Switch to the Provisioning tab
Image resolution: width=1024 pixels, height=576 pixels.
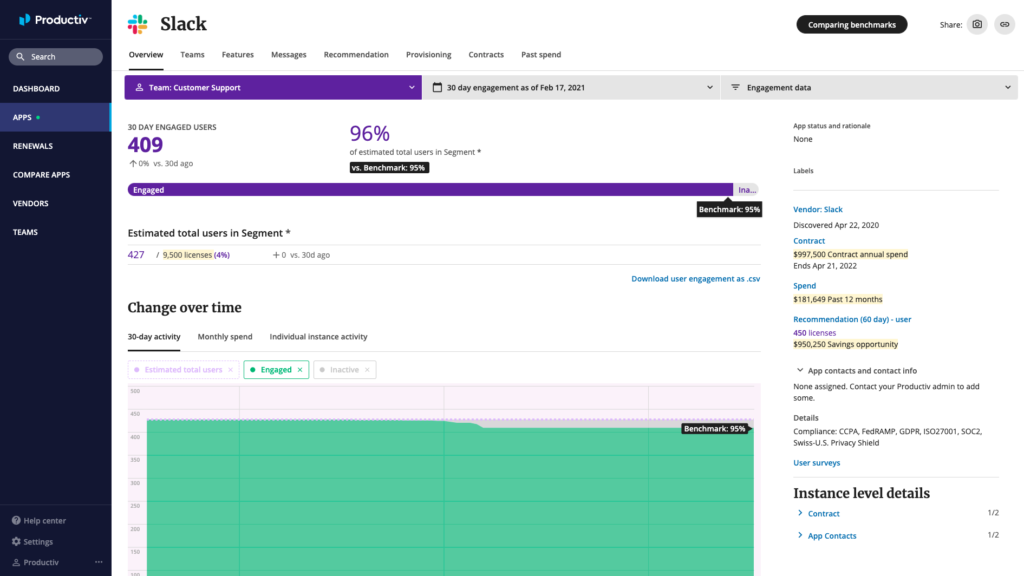[428, 55]
